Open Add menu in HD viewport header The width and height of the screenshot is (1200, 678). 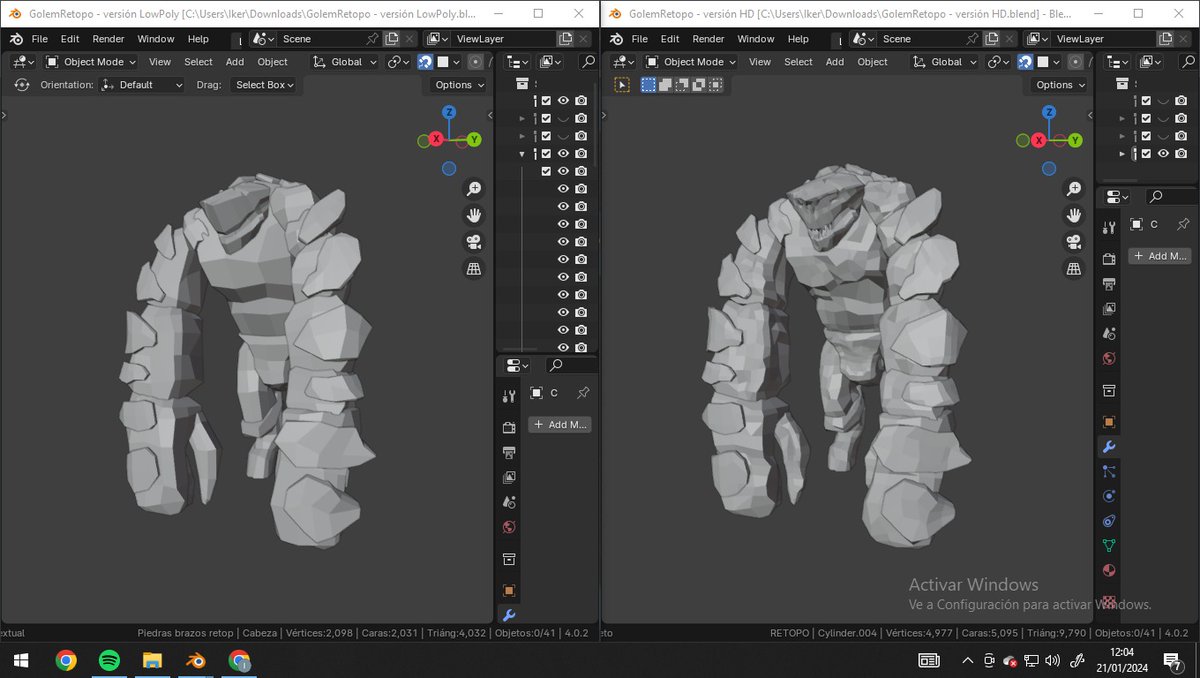tap(834, 62)
